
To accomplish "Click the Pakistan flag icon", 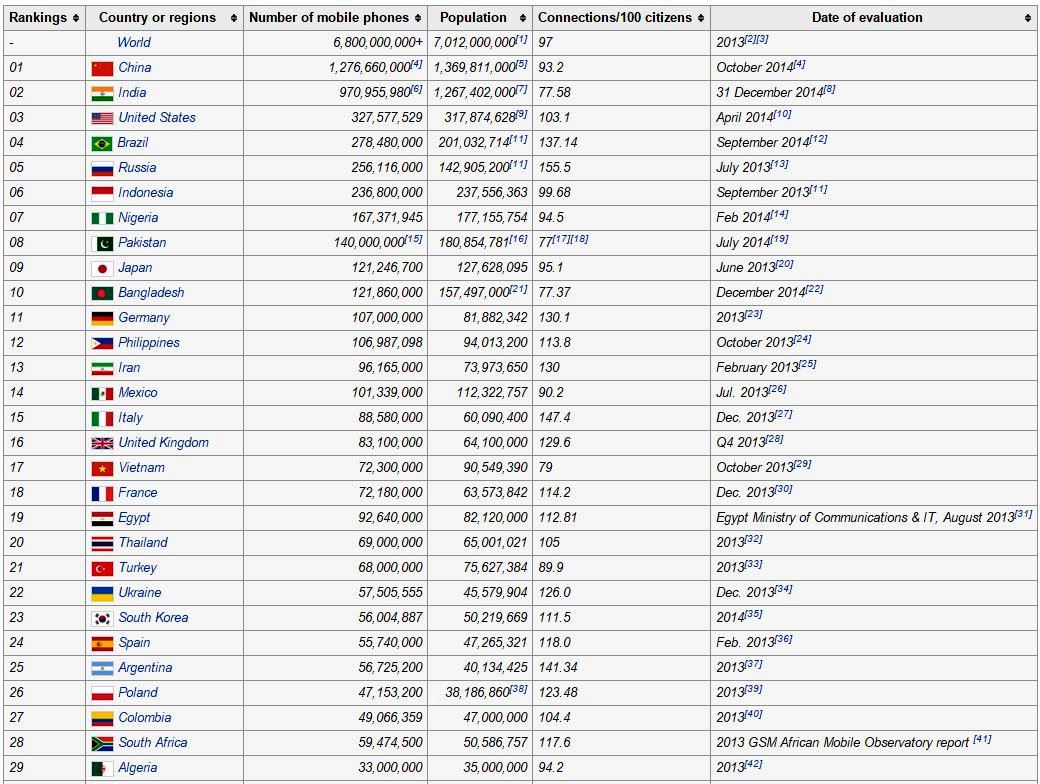I will [x=102, y=243].
